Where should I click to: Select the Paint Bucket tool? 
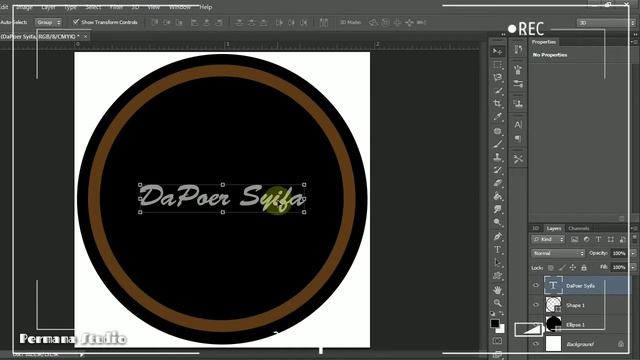click(497, 196)
